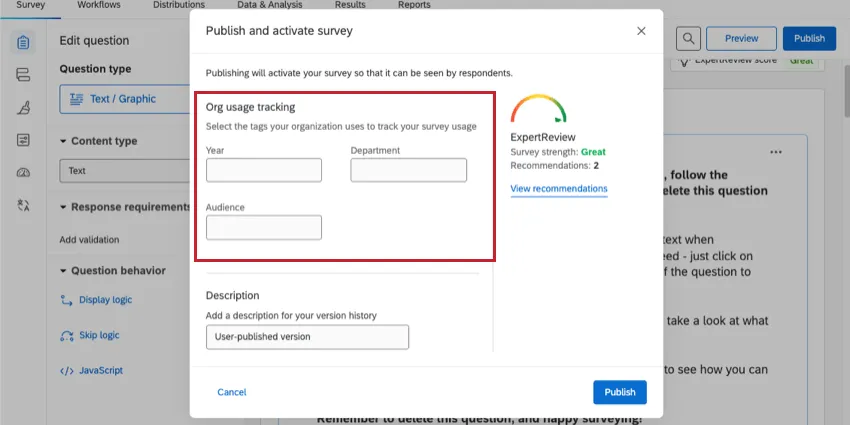
Task: Collapse the Content type section
Action: (x=63, y=141)
